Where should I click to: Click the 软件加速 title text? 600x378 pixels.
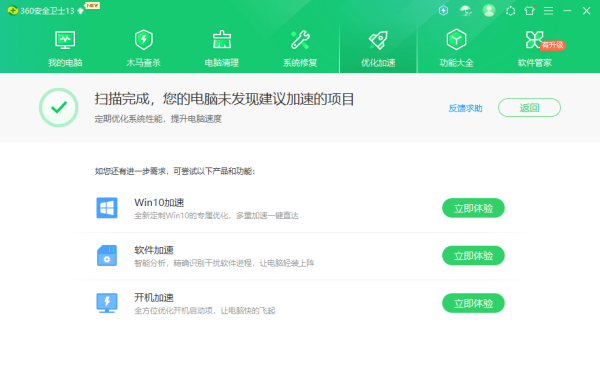point(154,250)
